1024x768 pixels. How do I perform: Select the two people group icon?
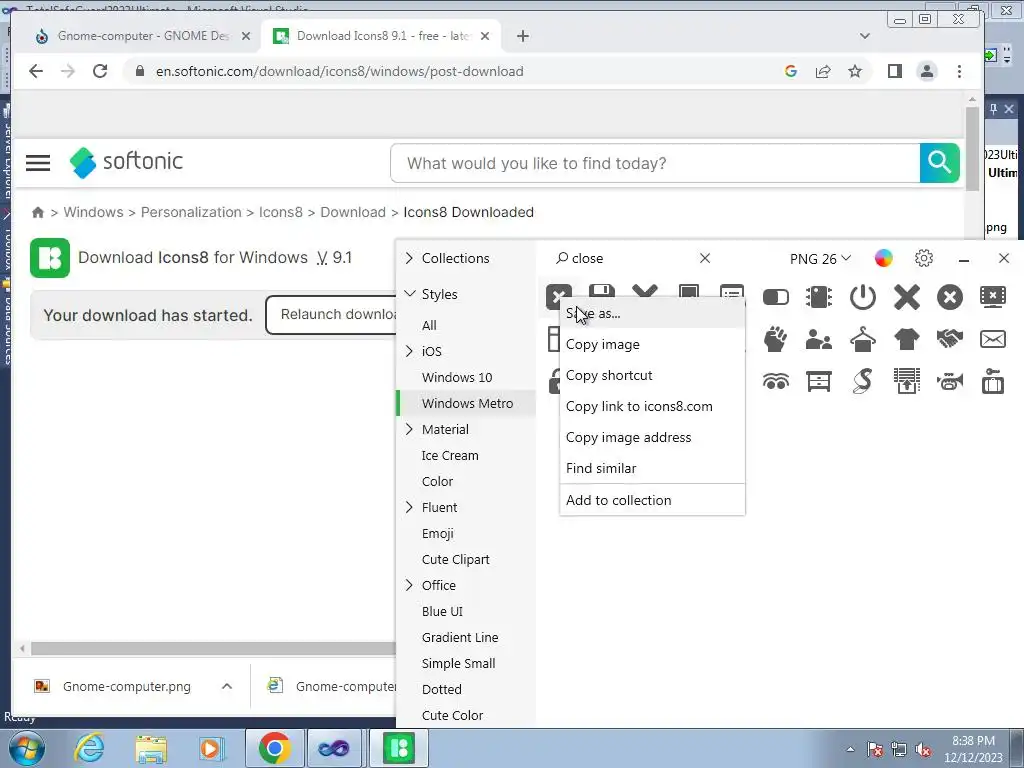coord(819,340)
